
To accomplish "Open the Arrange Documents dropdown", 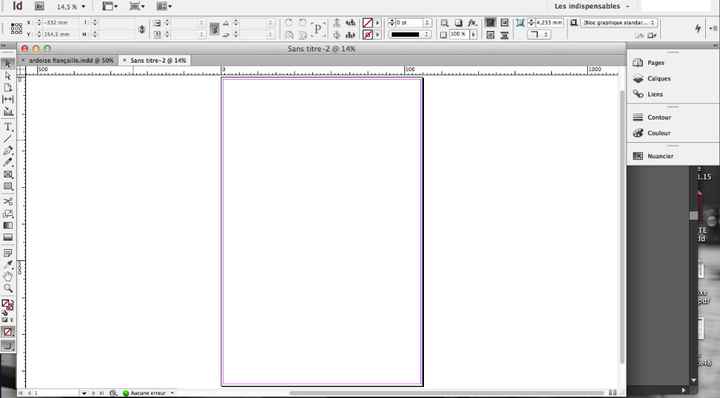I will pyautogui.click(x=164, y=6).
